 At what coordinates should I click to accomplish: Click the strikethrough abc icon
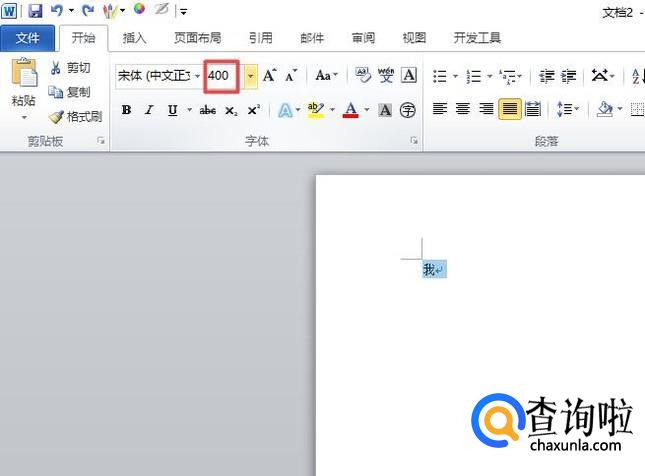[x=208, y=110]
